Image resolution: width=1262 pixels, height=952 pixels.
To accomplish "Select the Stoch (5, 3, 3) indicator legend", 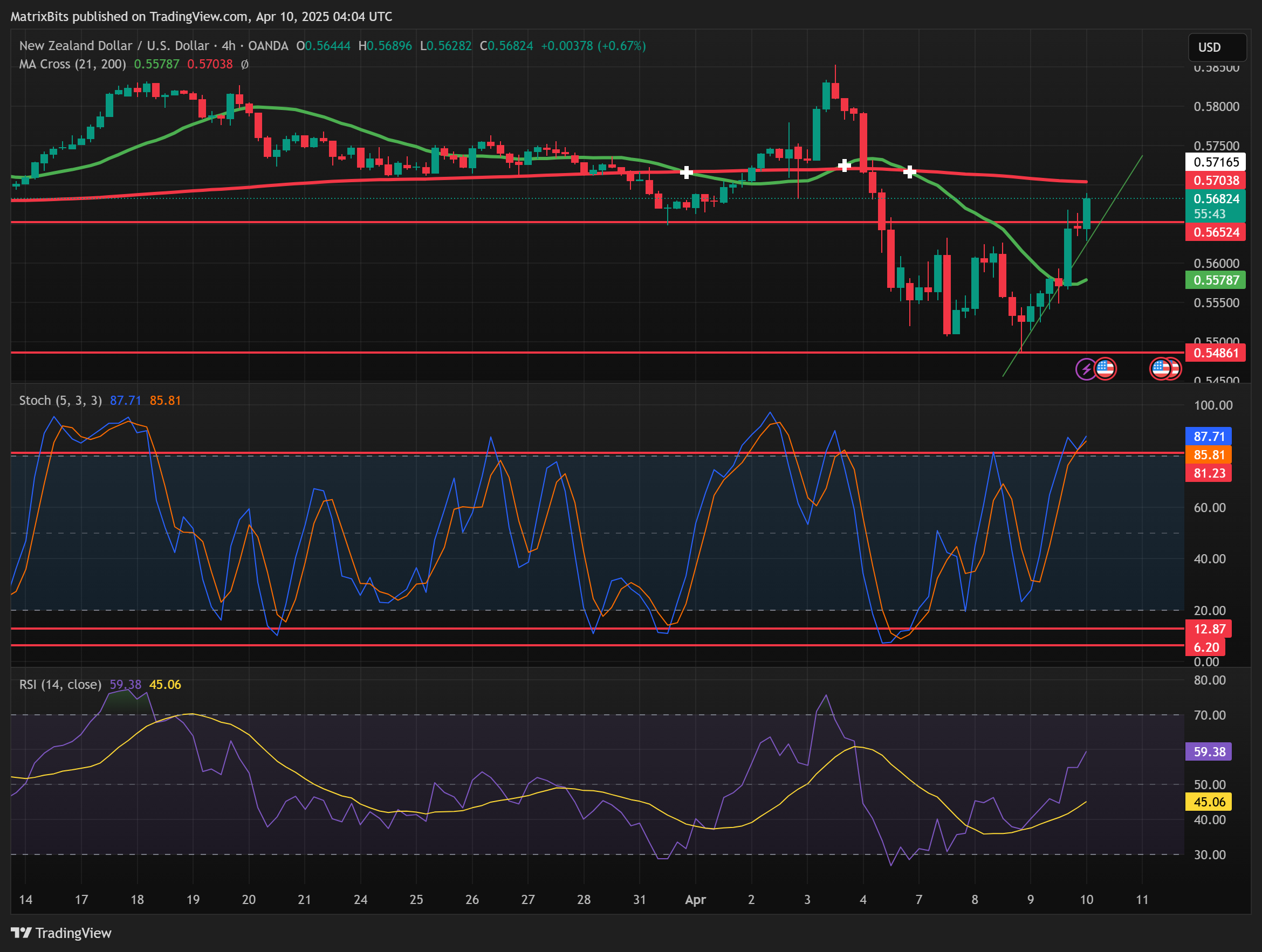I will coord(60,401).
